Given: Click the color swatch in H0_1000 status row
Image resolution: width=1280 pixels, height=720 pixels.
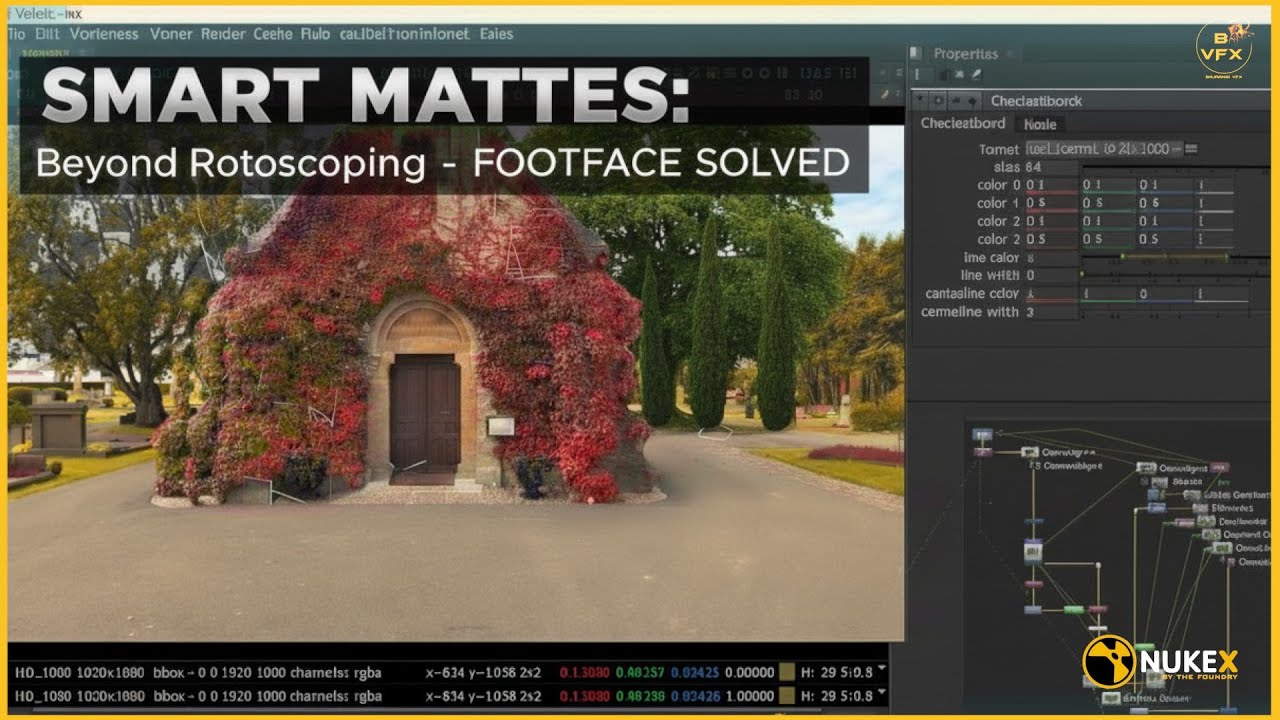Looking at the screenshot, I should [786, 672].
